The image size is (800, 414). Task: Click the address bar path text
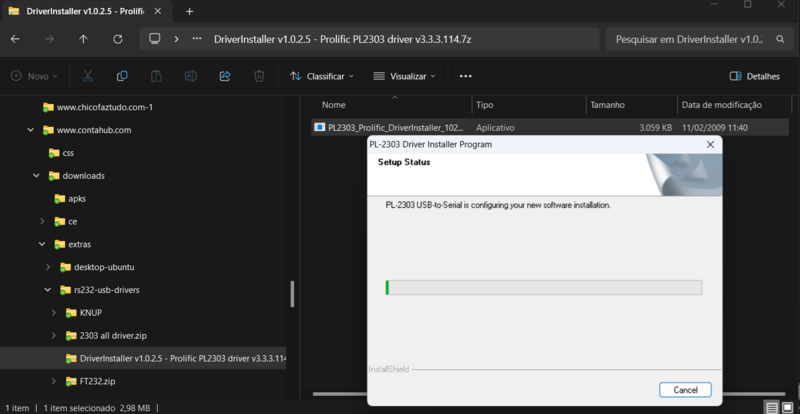[x=342, y=39]
